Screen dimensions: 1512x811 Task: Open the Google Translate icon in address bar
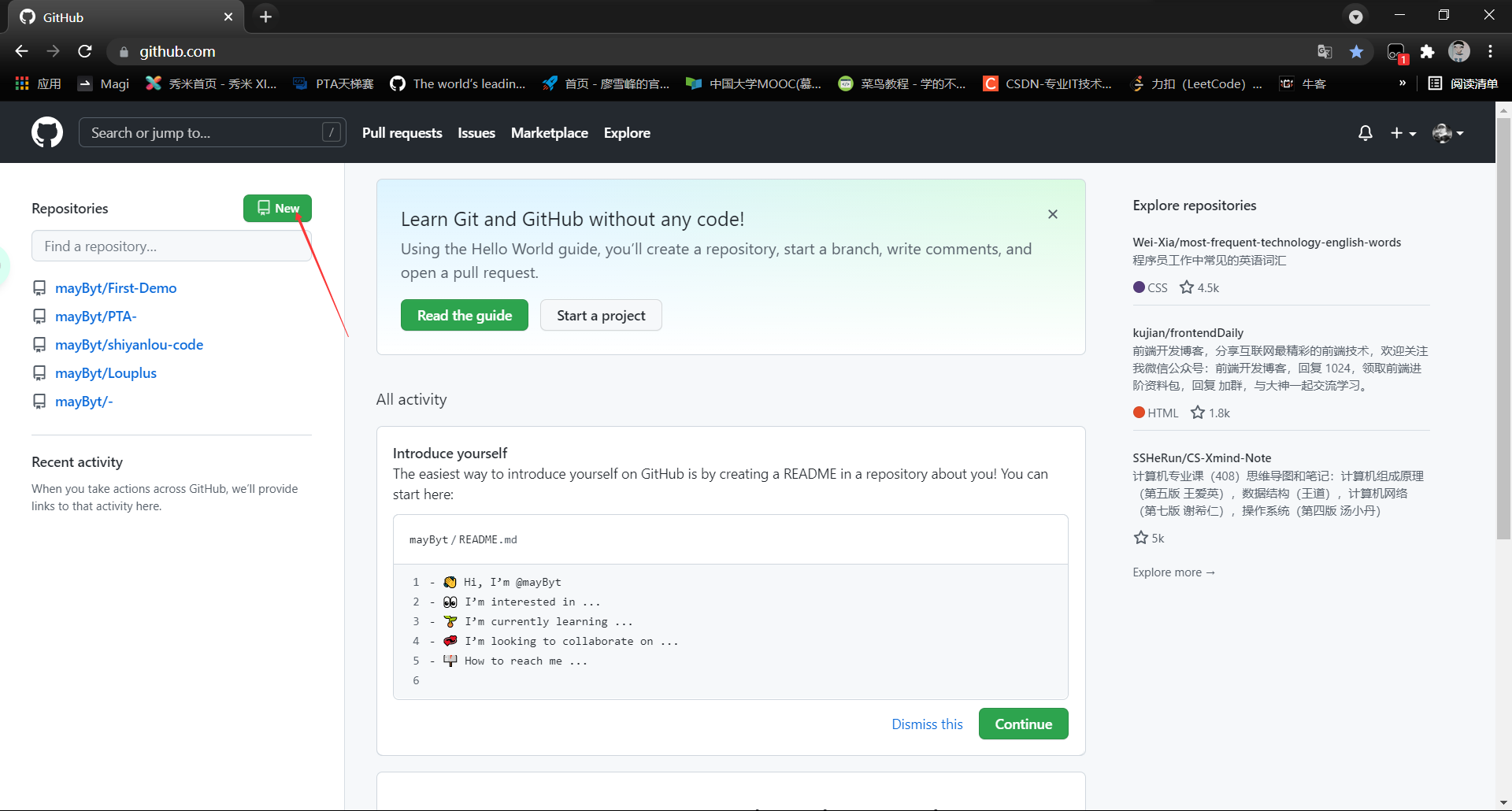pyautogui.click(x=1325, y=51)
